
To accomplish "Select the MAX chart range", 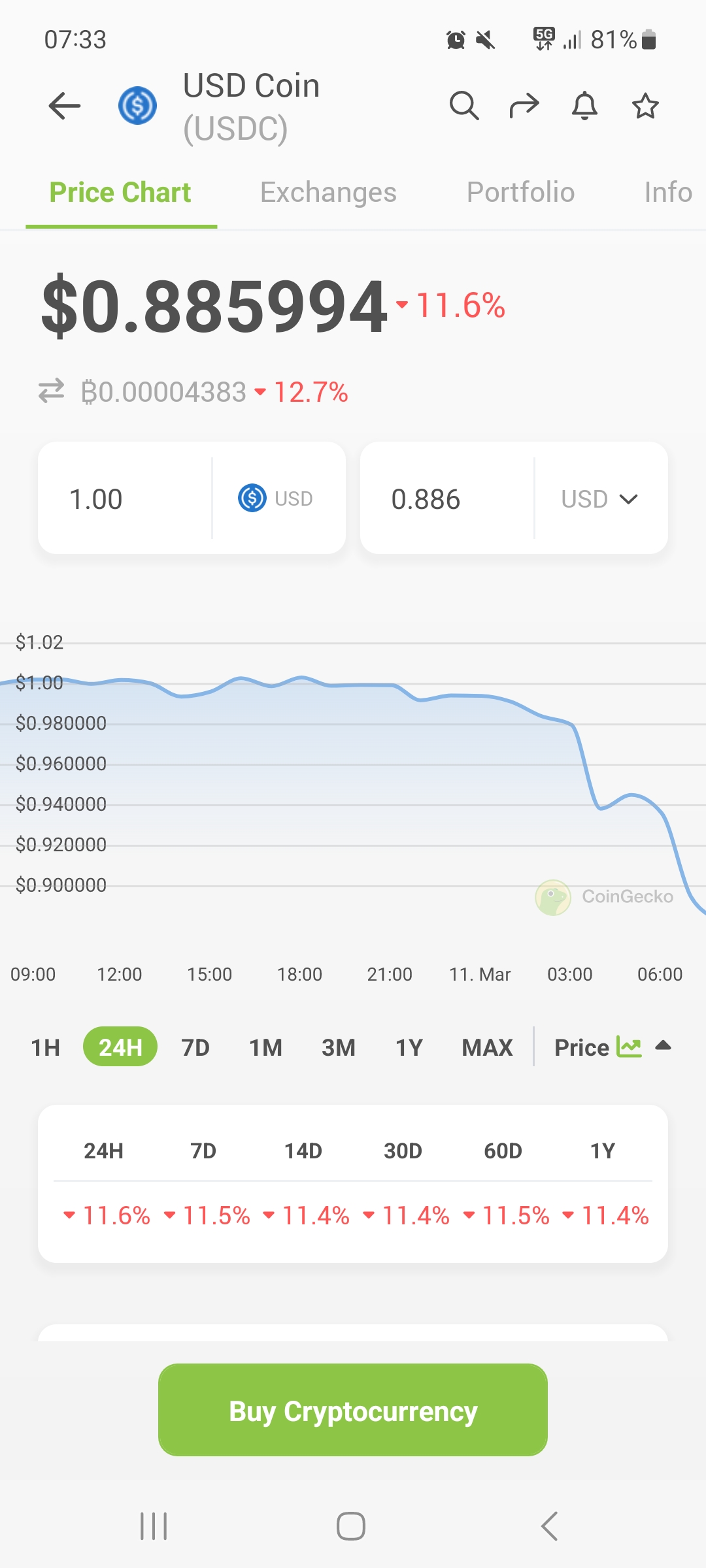I will click(487, 1047).
